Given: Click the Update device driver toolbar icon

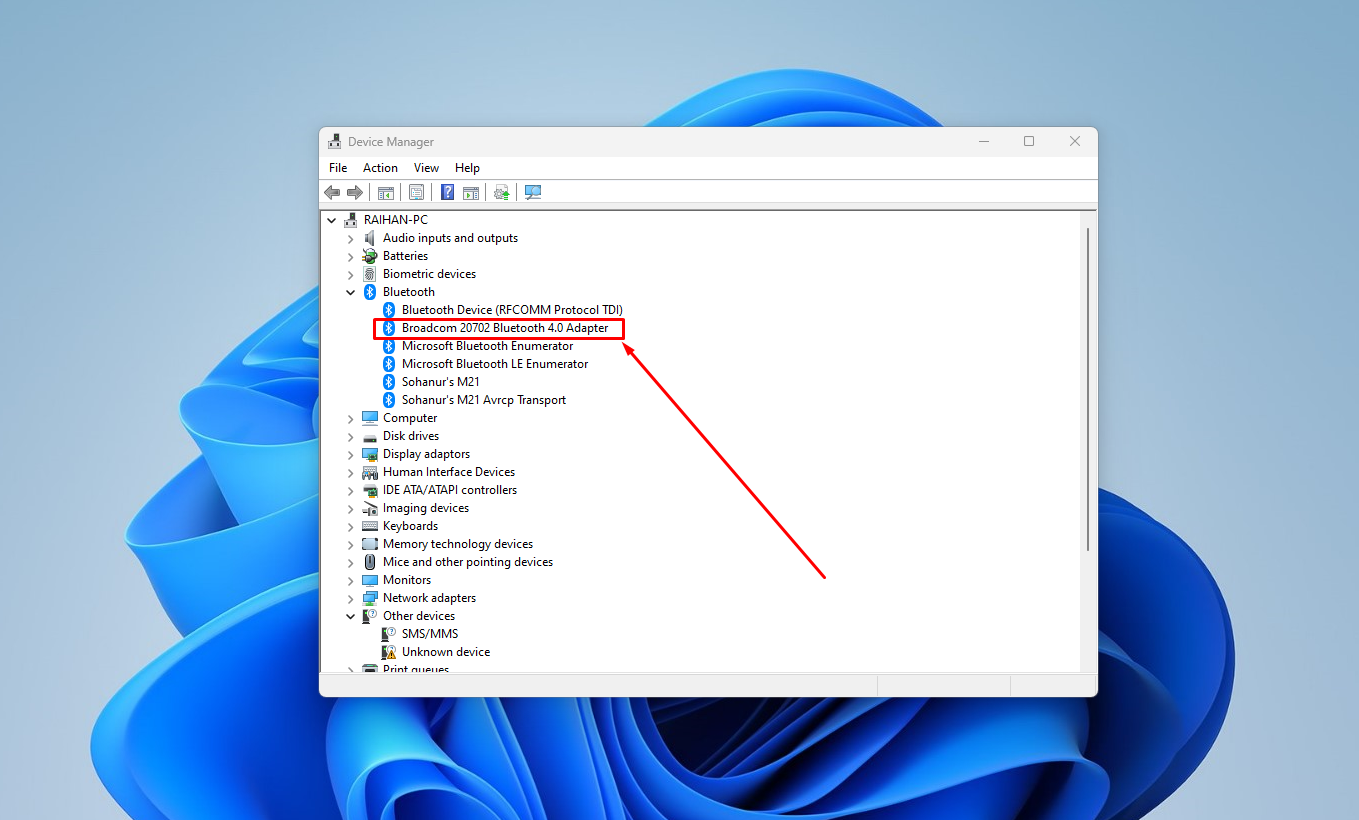Looking at the screenshot, I should point(502,192).
